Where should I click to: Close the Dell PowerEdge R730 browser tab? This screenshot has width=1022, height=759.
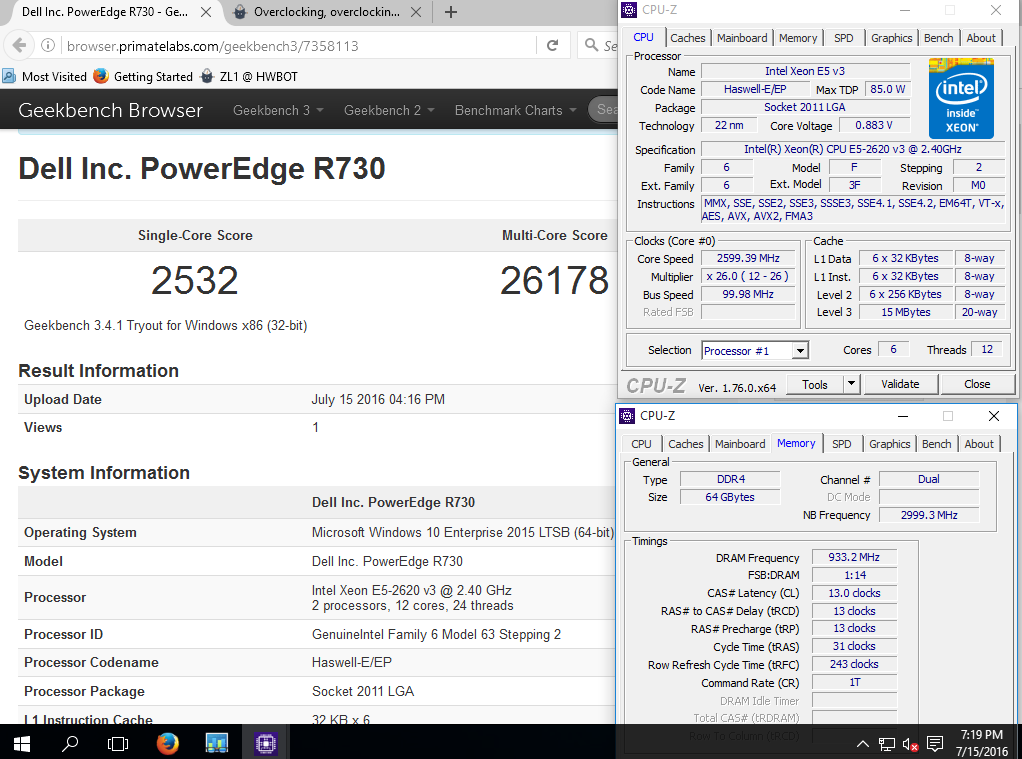click(x=205, y=12)
